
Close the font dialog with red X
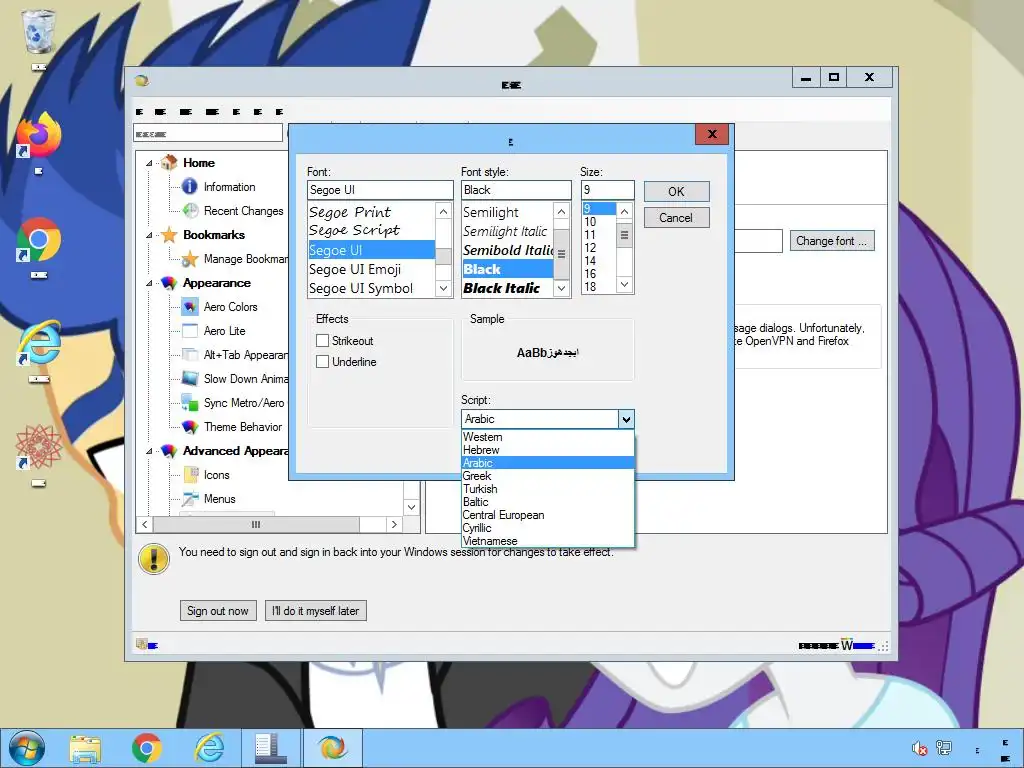[712, 134]
